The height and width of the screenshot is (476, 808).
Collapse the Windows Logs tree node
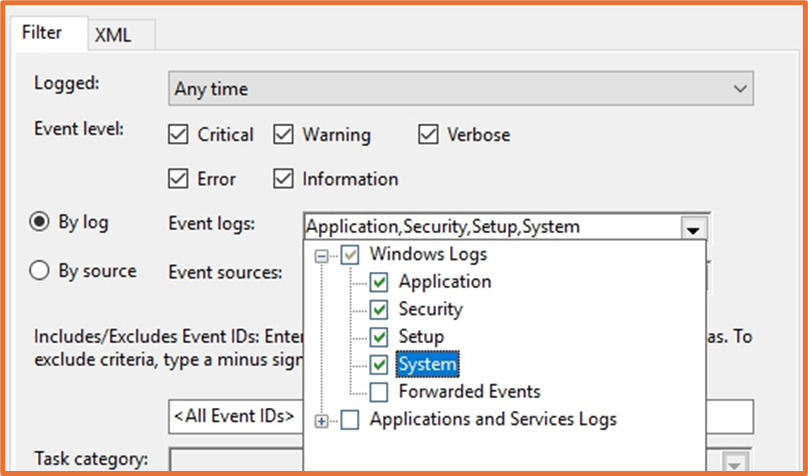click(322, 256)
